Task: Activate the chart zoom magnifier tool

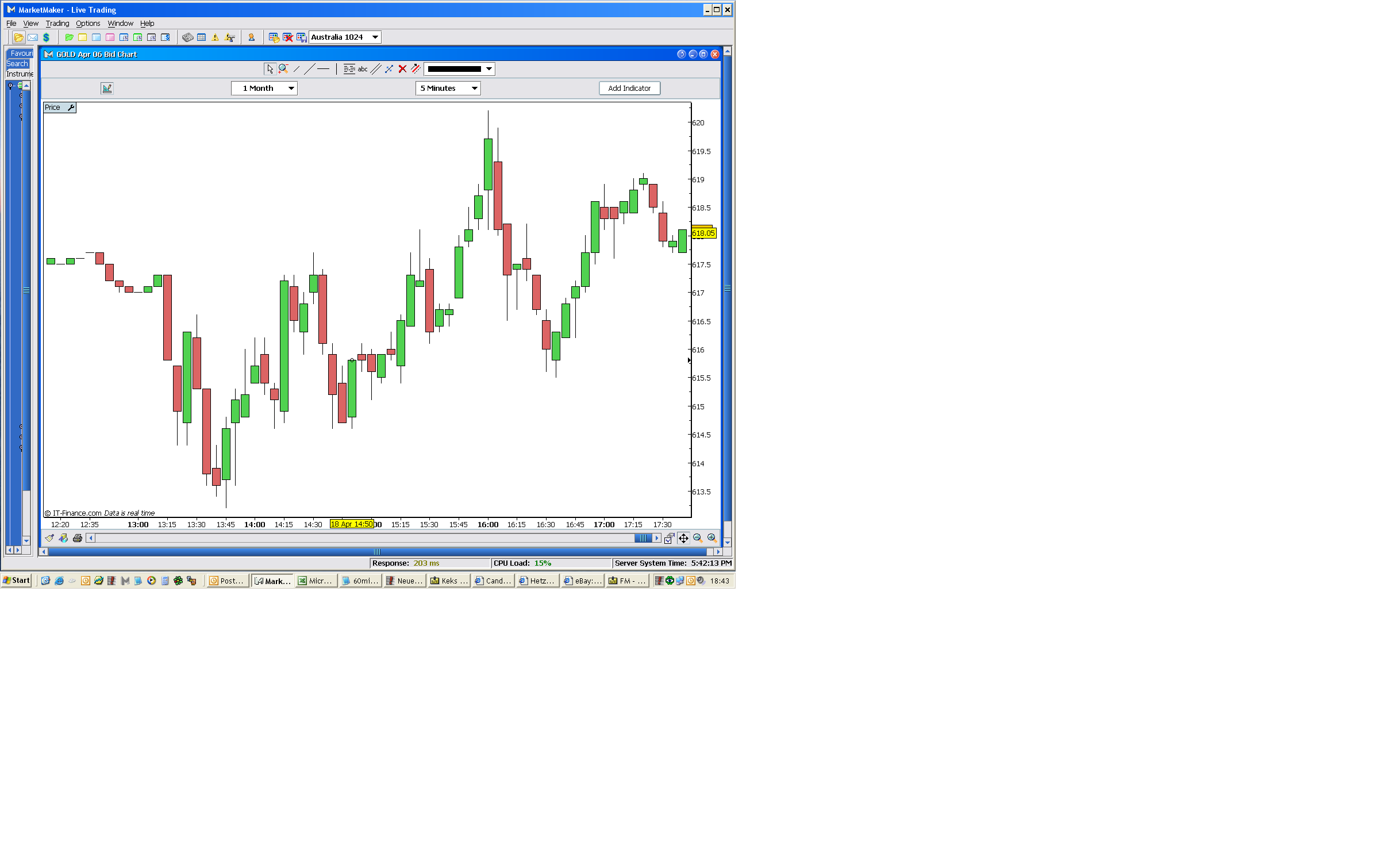Action: pos(283,69)
